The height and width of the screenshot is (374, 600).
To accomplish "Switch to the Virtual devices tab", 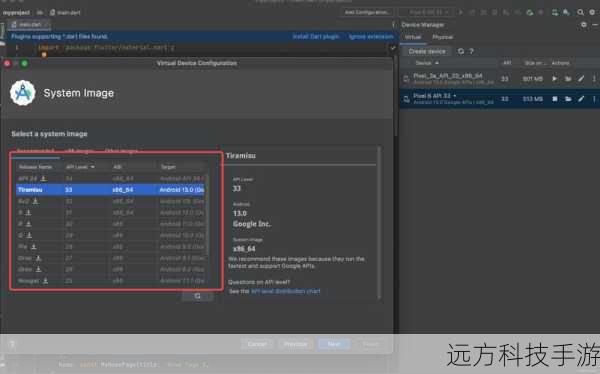I will [413, 37].
